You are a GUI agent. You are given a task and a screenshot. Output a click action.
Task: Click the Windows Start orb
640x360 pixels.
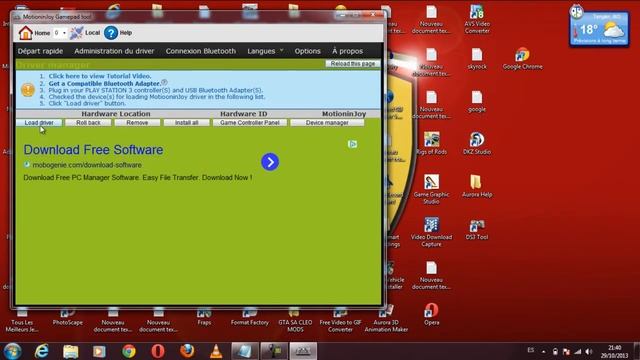[13, 351]
